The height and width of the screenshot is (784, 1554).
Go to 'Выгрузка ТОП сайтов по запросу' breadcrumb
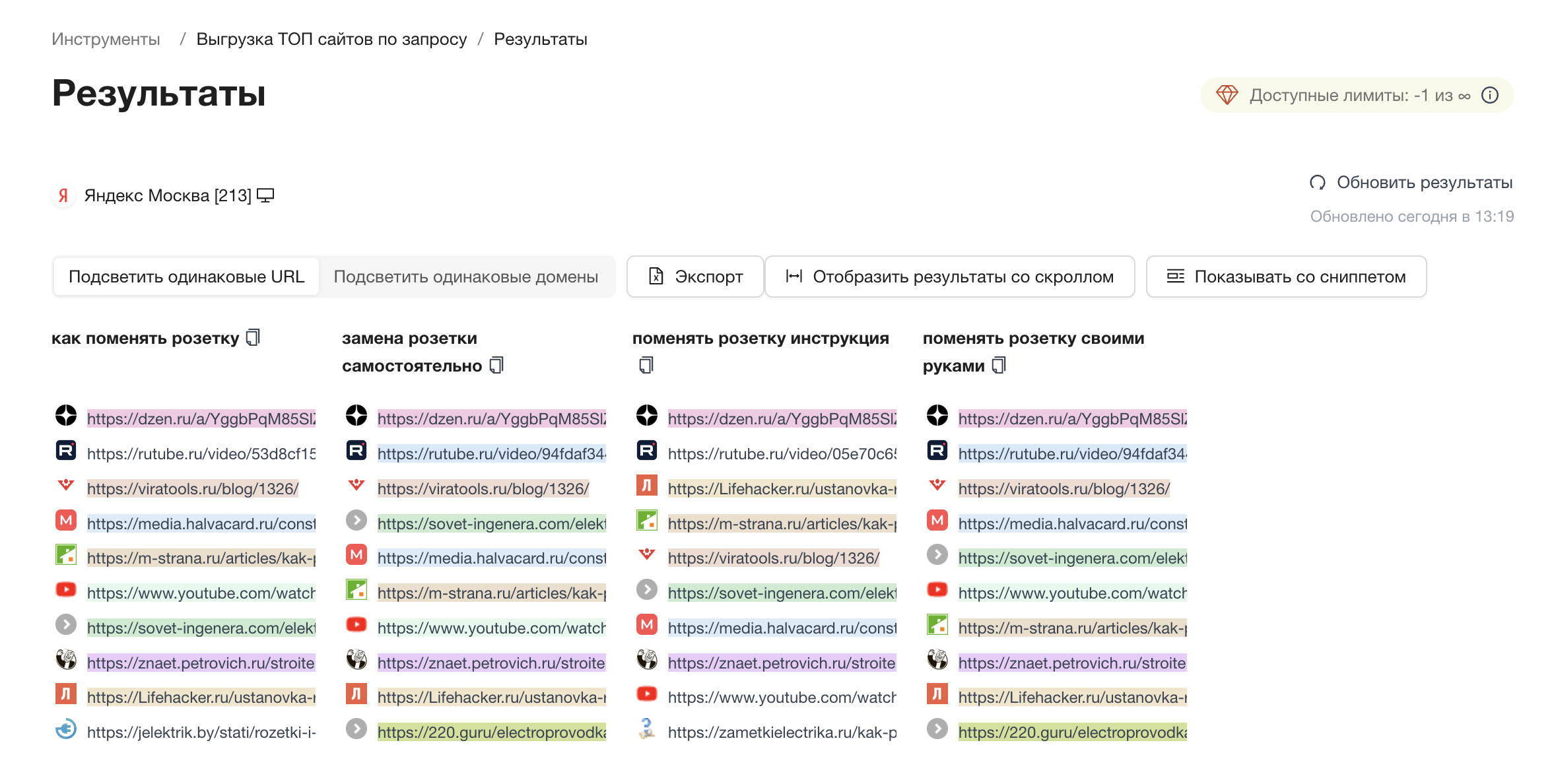point(331,39)
